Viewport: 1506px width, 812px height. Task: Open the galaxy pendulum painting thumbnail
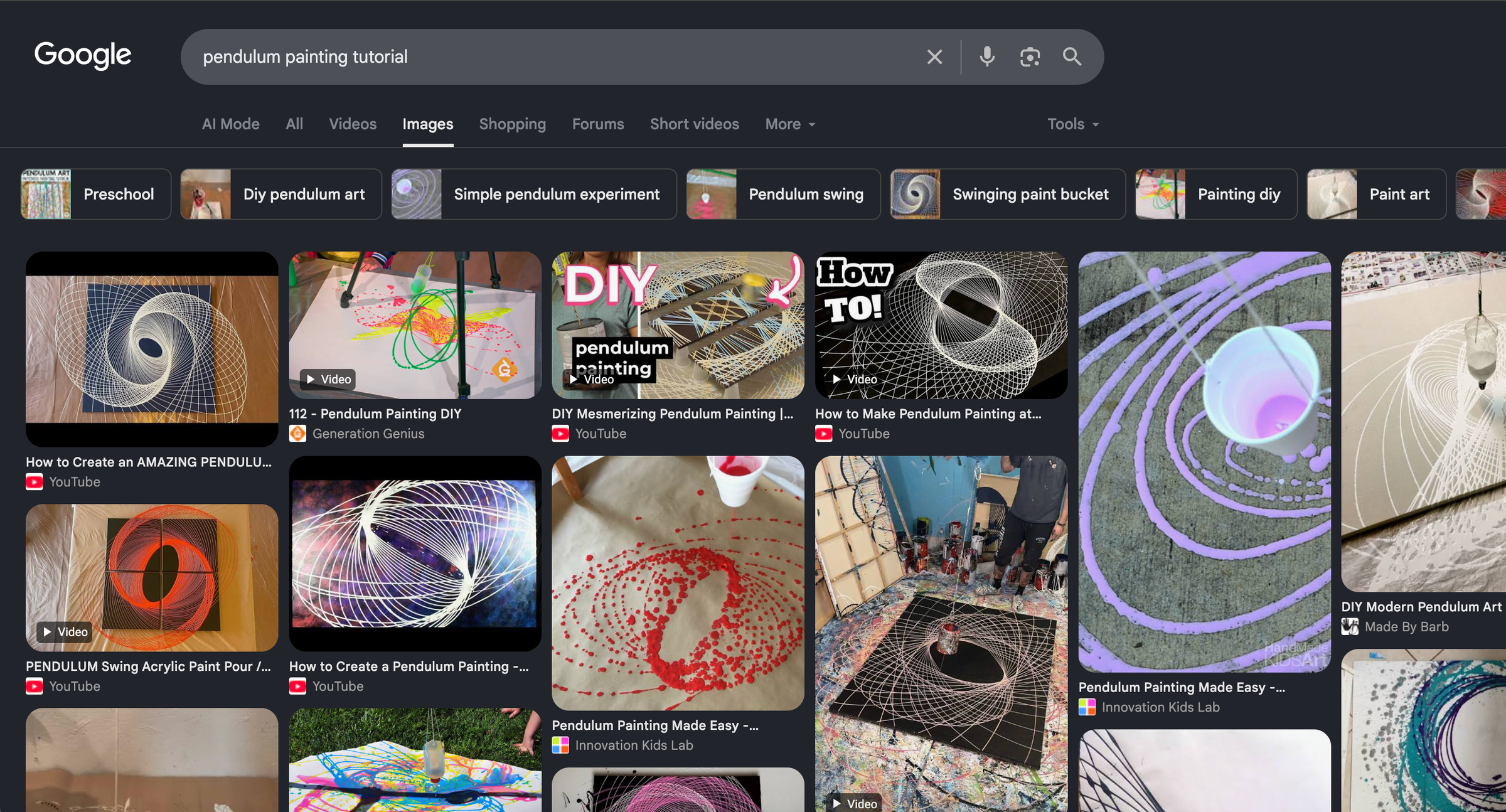415,553
